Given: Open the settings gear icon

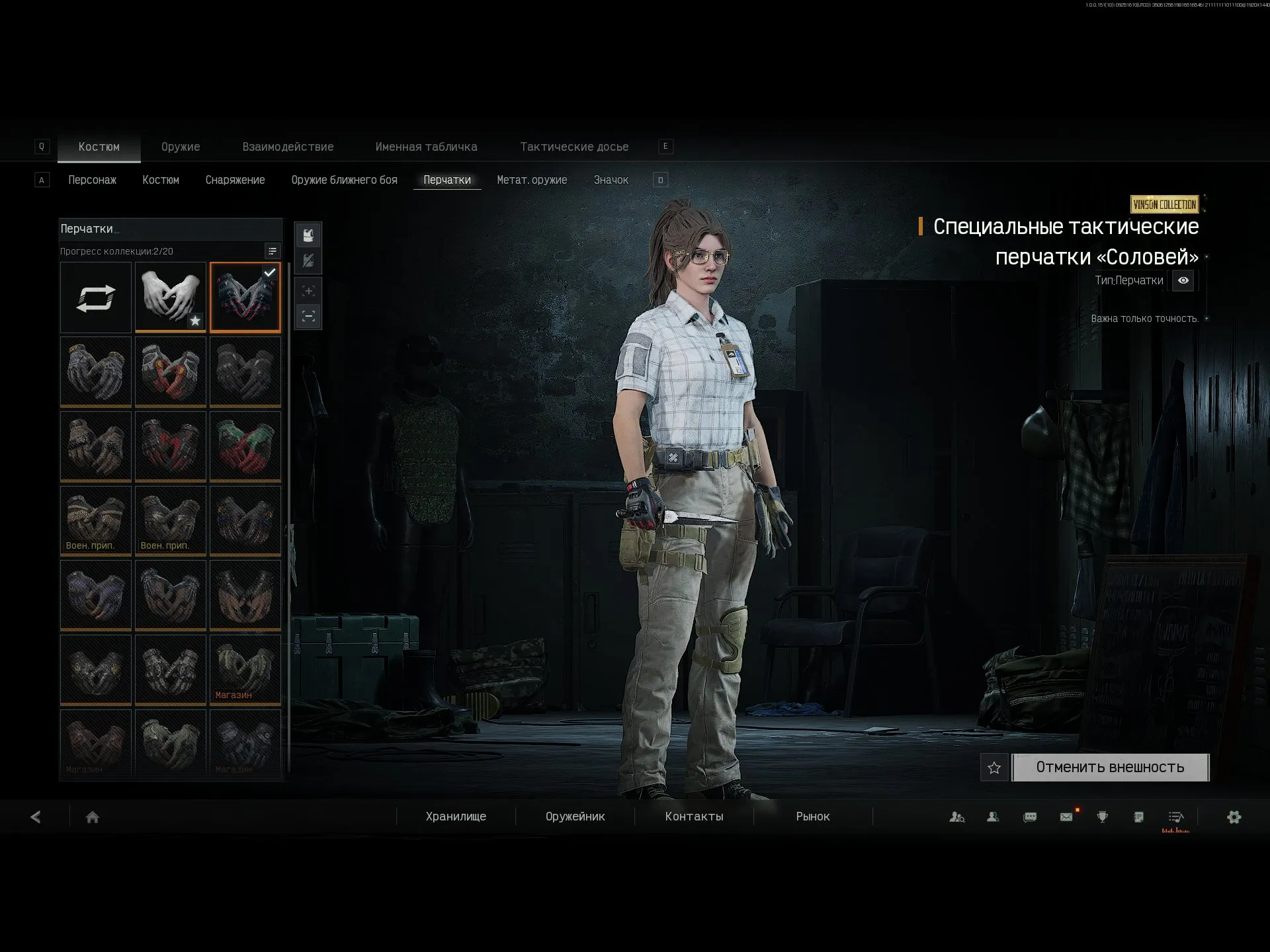Looking at the screenshot, I should point(1234,817).
